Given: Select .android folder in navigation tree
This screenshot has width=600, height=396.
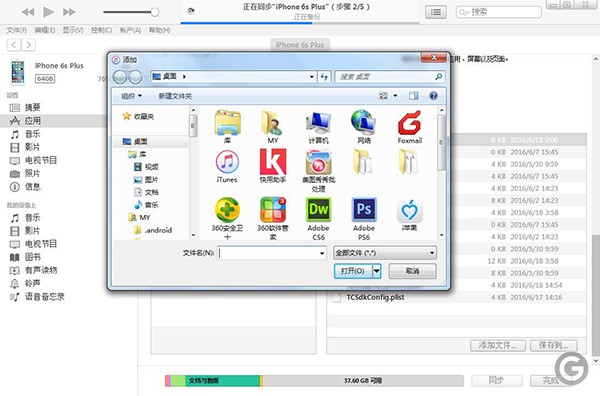Looking at the screenshot, I should pyautogui.click(x=153, y=230).
